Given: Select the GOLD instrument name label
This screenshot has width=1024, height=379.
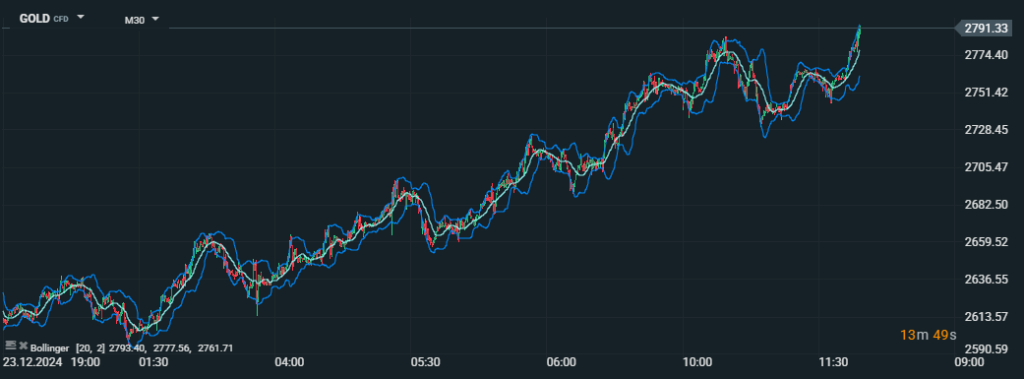Looking at the screenshot, I should coord(35,18).
